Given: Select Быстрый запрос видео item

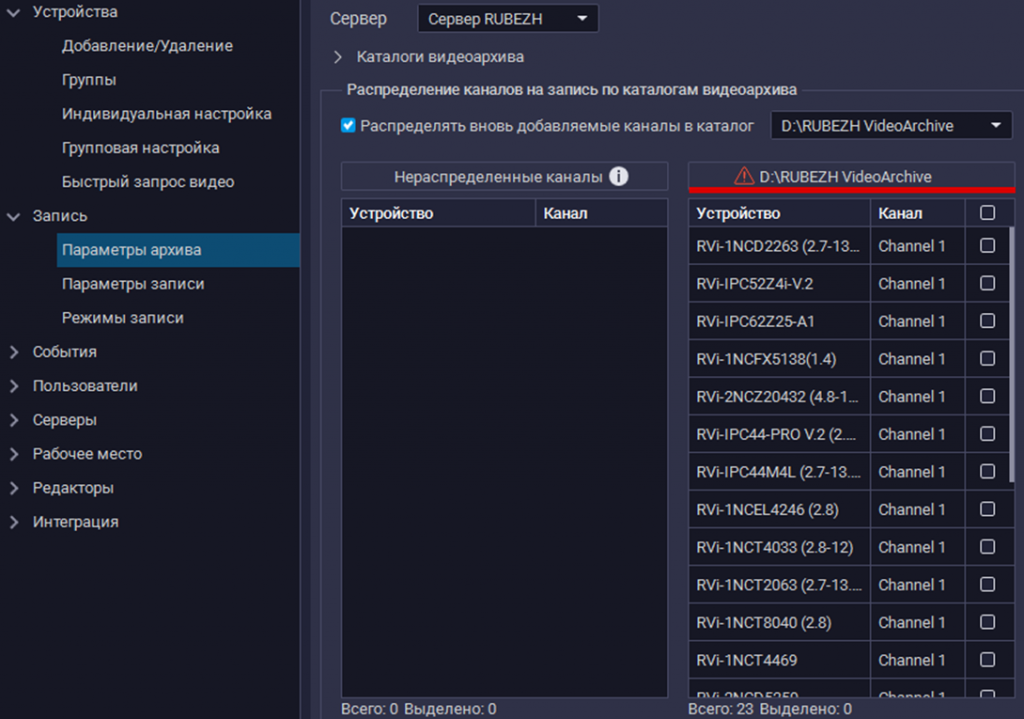Looking at the screenshot, I should point(148,182).
